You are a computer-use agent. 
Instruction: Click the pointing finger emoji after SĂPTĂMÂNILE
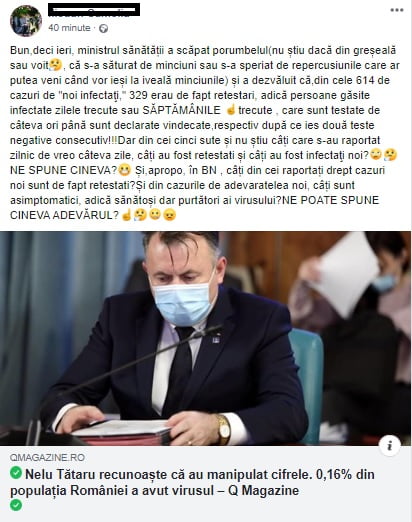231,110
